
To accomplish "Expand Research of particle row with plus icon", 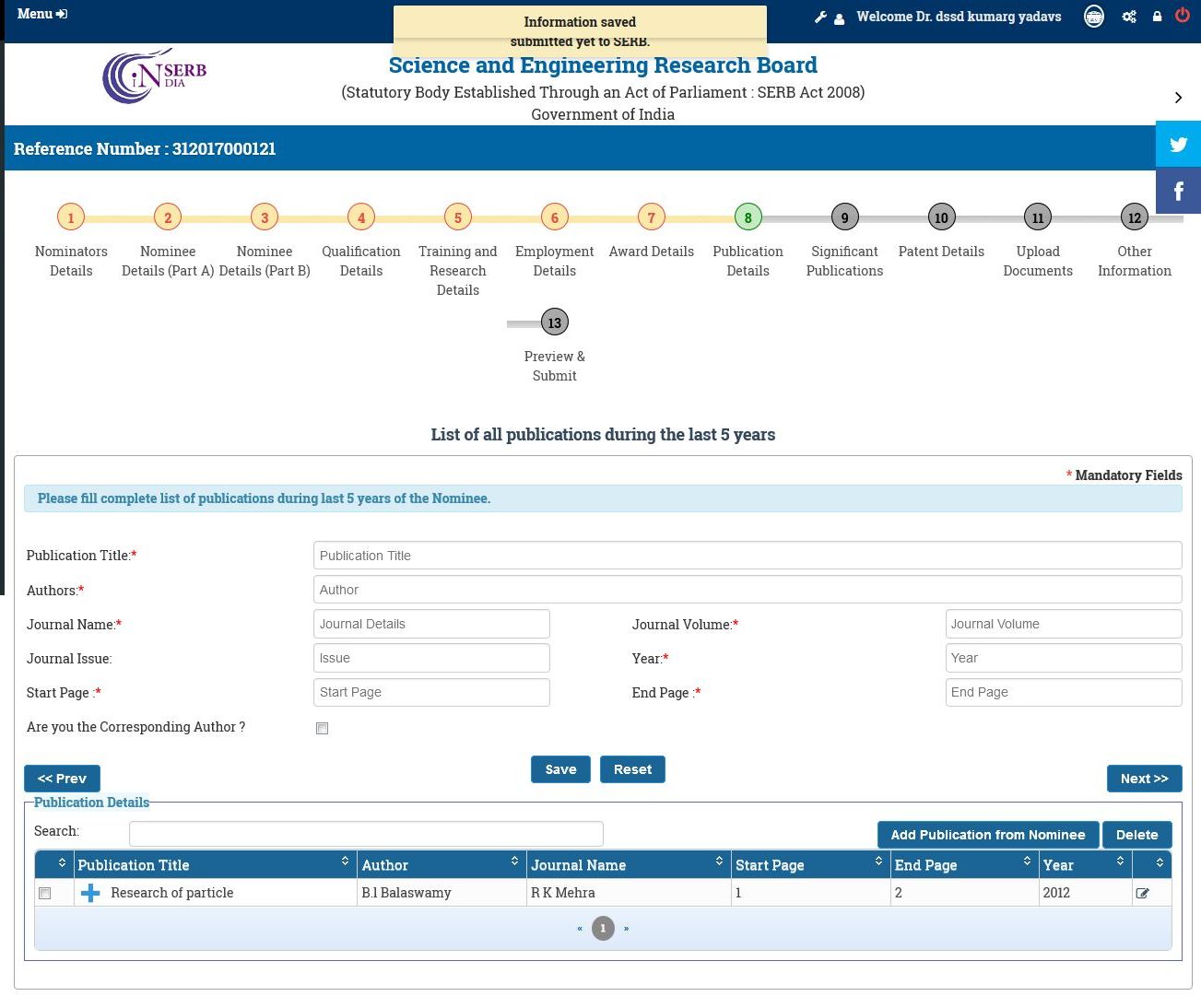I will point(90,893).
